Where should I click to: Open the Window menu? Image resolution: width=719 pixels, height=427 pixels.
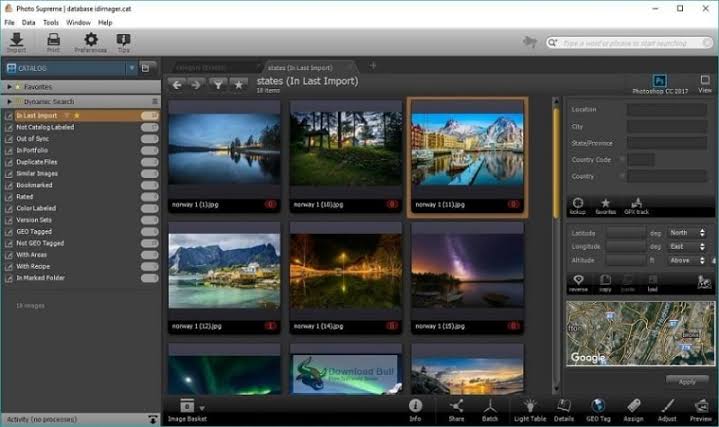click(78, 22)
